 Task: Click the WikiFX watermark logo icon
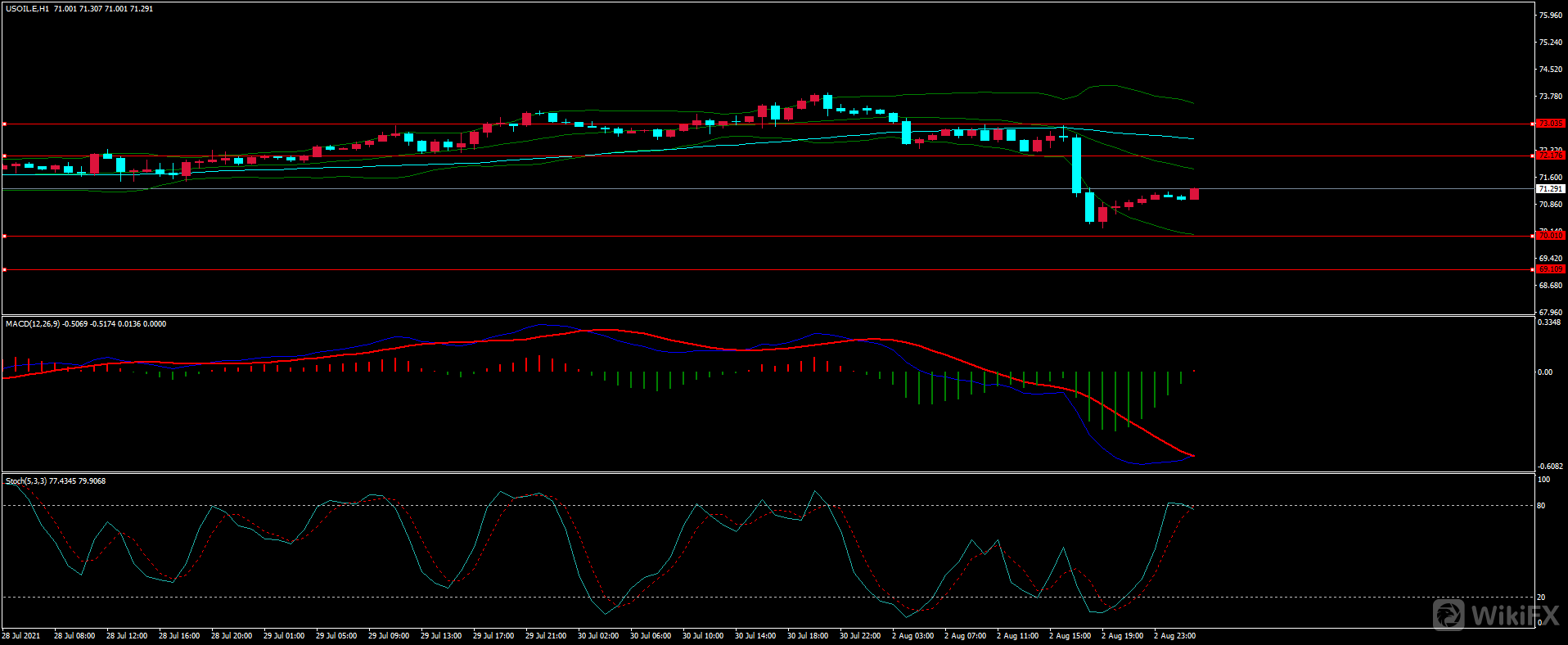(1449, 615)
